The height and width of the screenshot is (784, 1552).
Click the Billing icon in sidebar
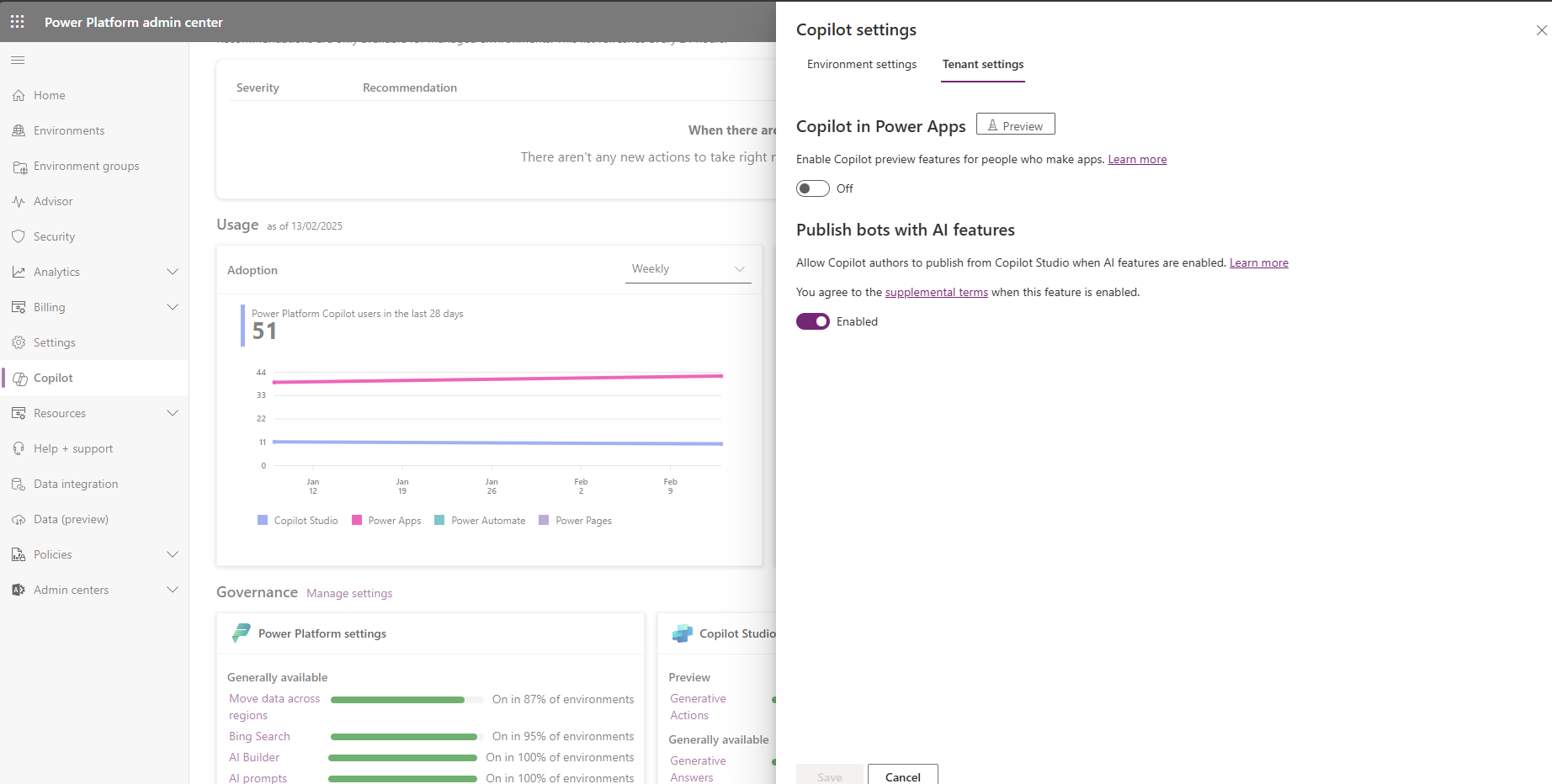coord(19,307)
